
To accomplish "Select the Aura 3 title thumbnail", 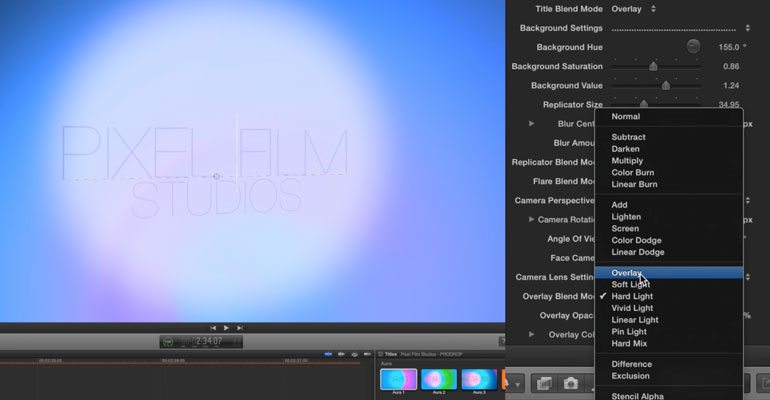I will (x=479, y=380).
